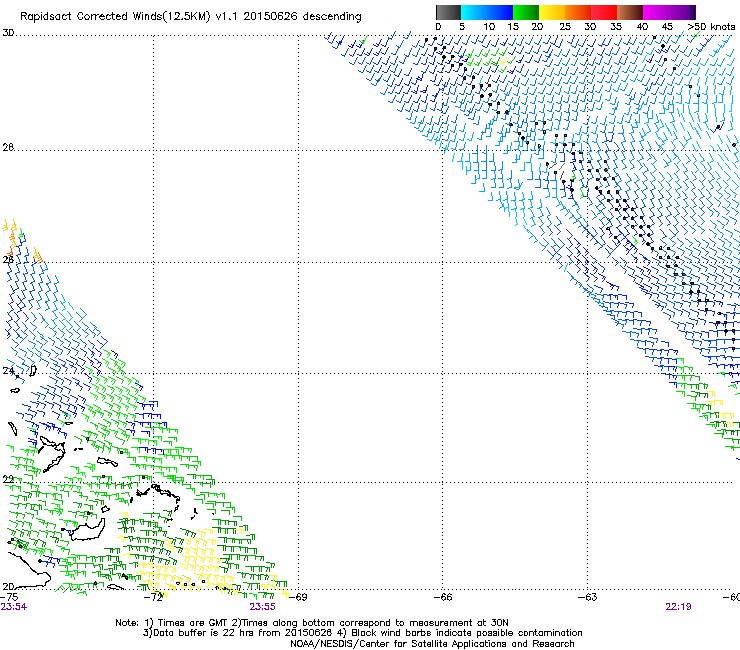
Task: Click the yellow 20-25 knots color band
Action: (552, 12)
